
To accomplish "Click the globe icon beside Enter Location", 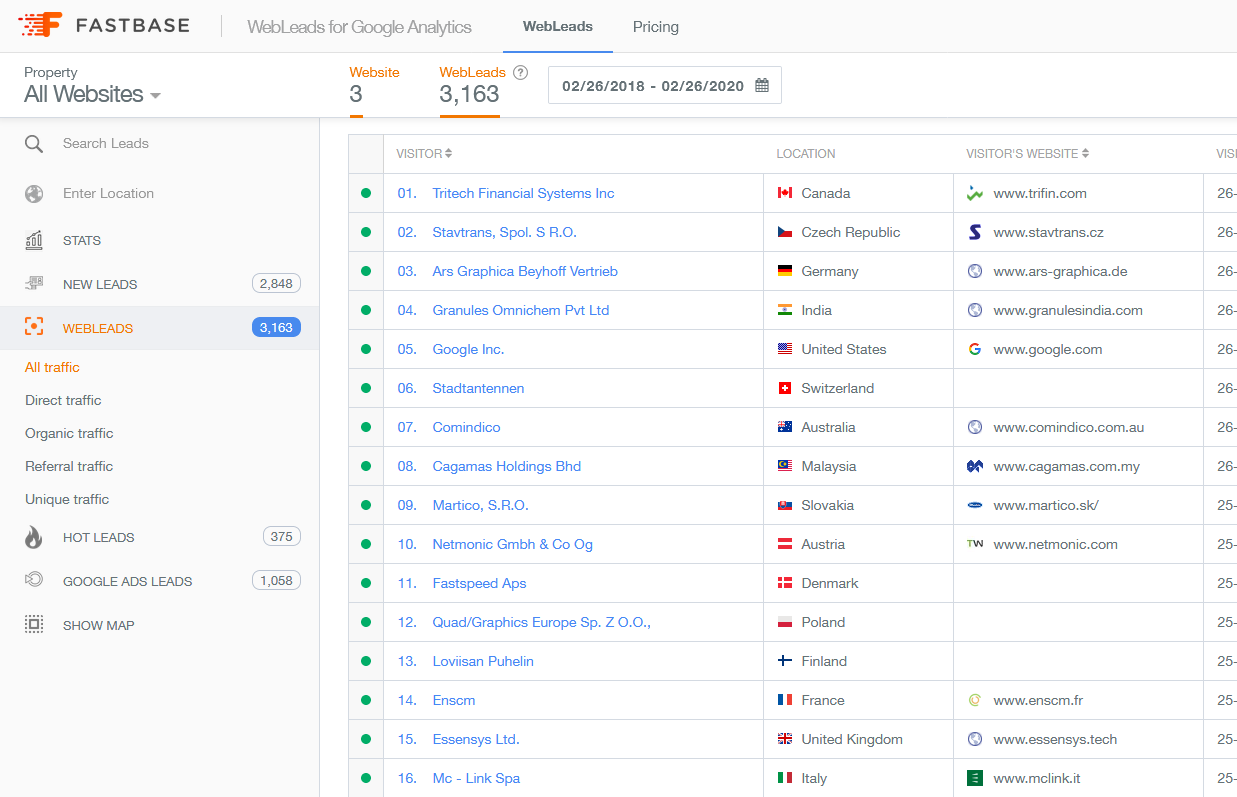I will click(x=34, y=194).
